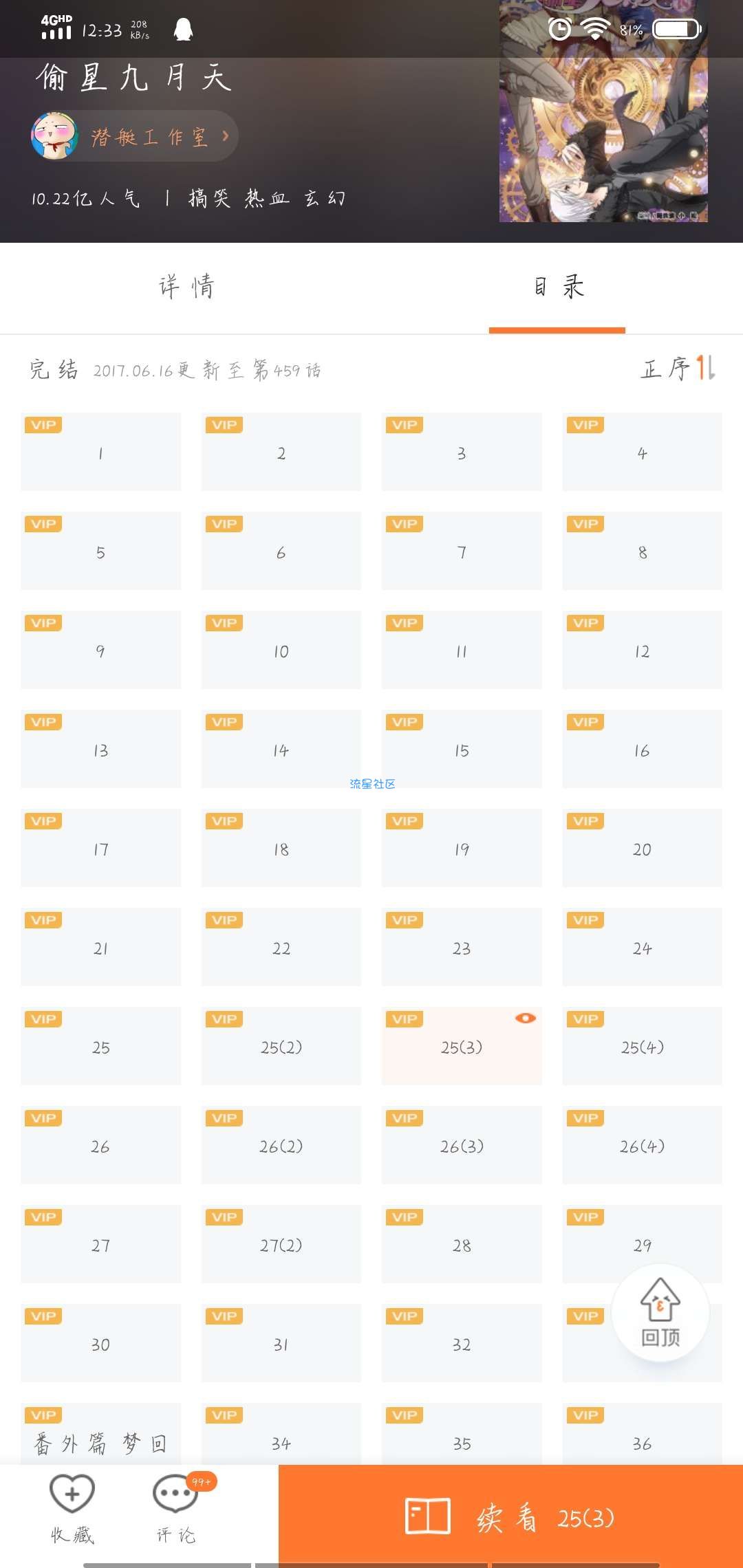Click the book icon beside 续看
This screenshot has width=743, height=1568.
point(427,1516)
